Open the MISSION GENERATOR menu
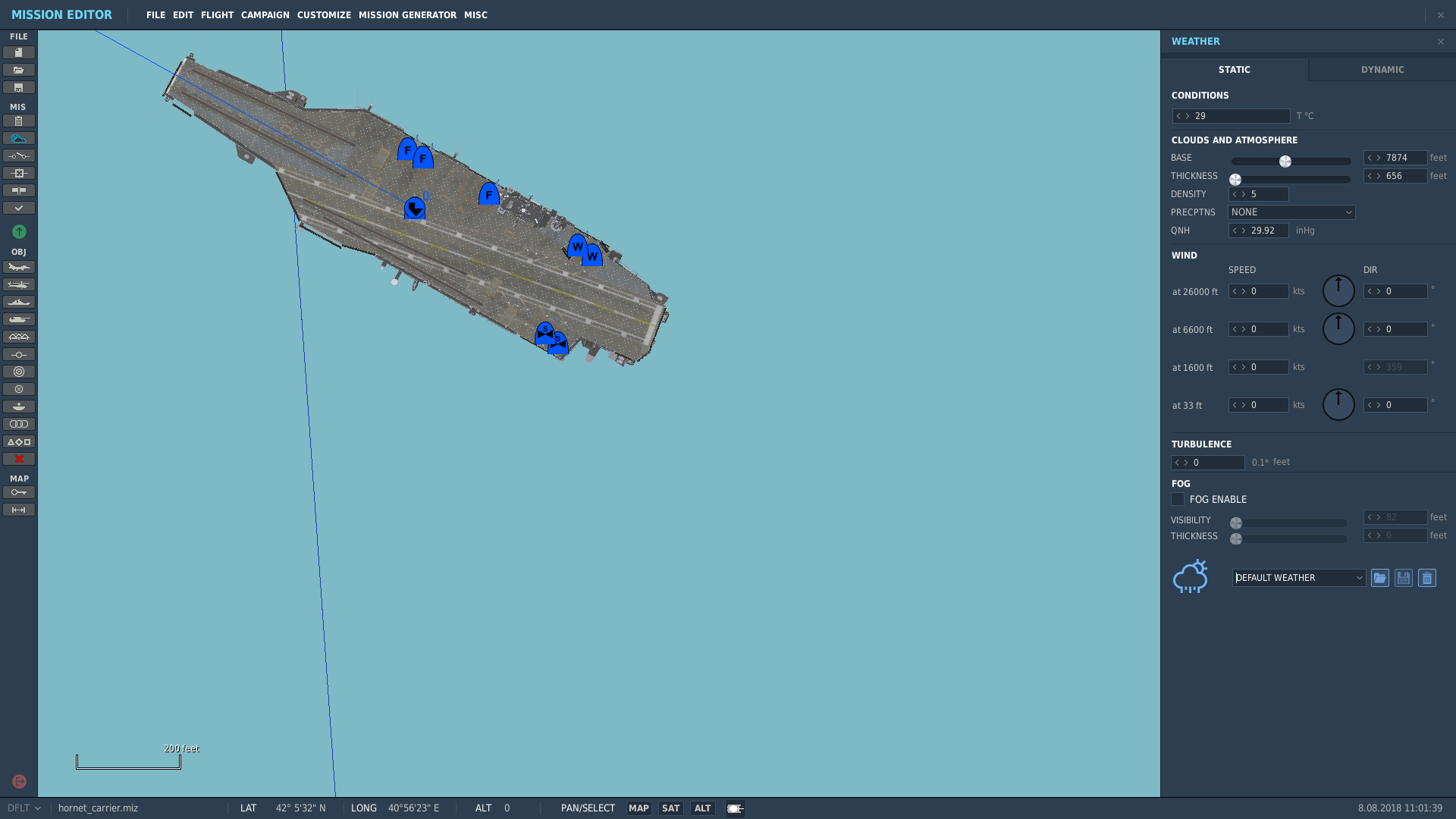Image resolution: width=1456 pixels, height=819 pixels. click(407, 15)
